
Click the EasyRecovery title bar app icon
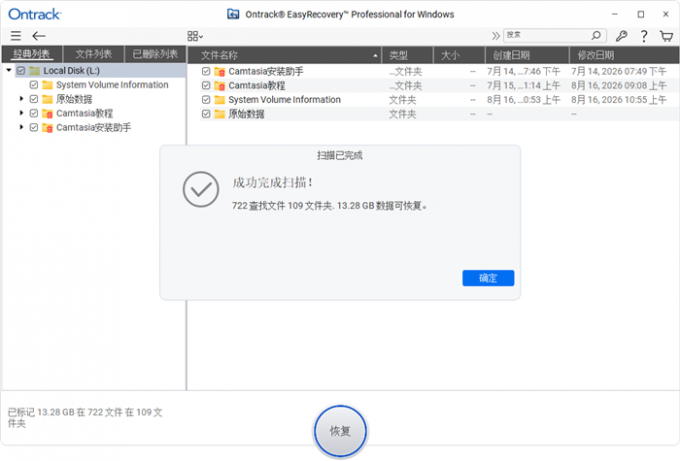point(233,14)
